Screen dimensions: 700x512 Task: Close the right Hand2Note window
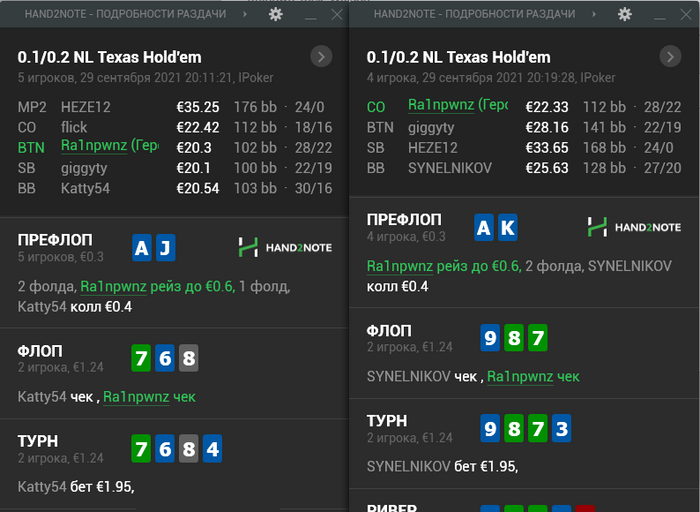686,15
